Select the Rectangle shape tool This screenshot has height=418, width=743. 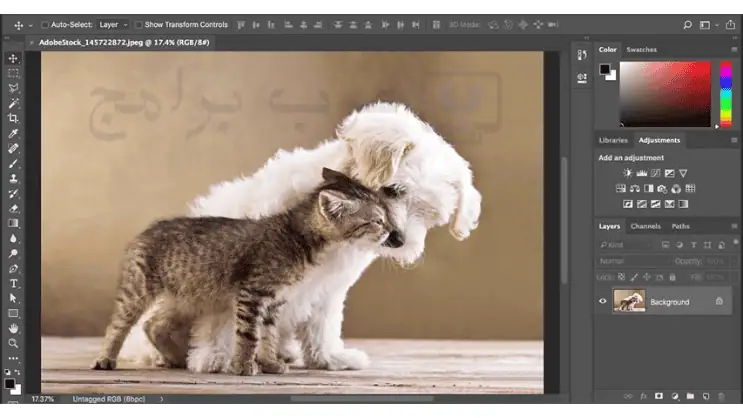pyautogui.click(x=13, y=313)
